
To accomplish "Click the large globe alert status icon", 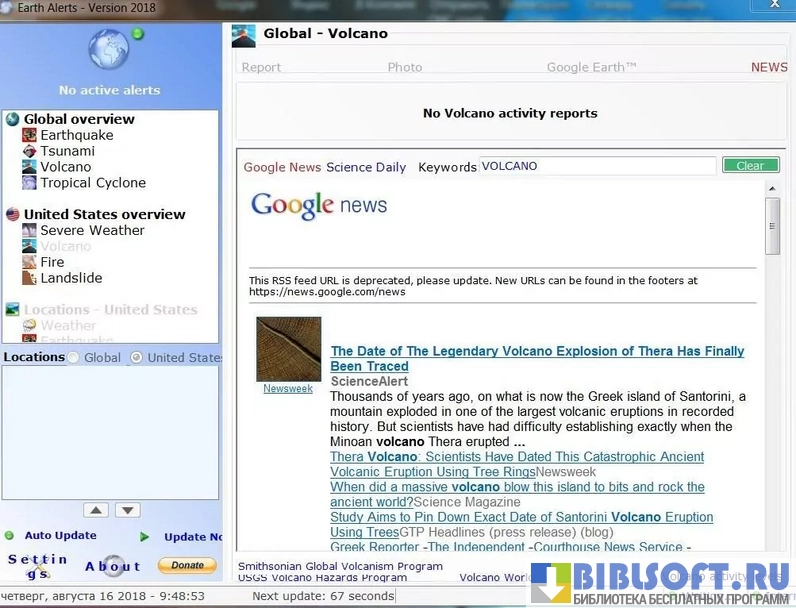I will tap(108, 51).
